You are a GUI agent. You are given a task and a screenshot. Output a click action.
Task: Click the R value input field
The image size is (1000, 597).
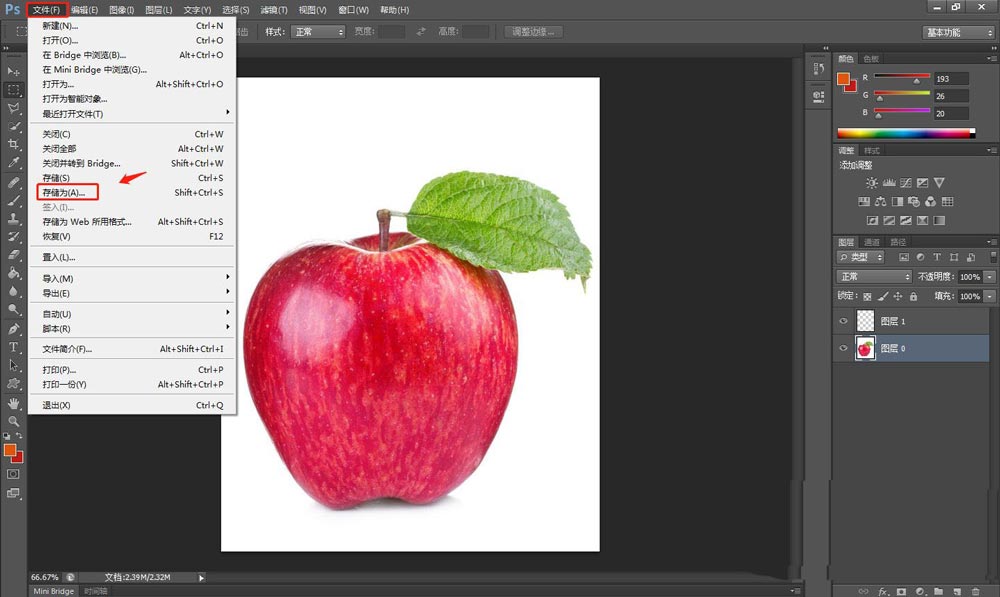point(951,78)
